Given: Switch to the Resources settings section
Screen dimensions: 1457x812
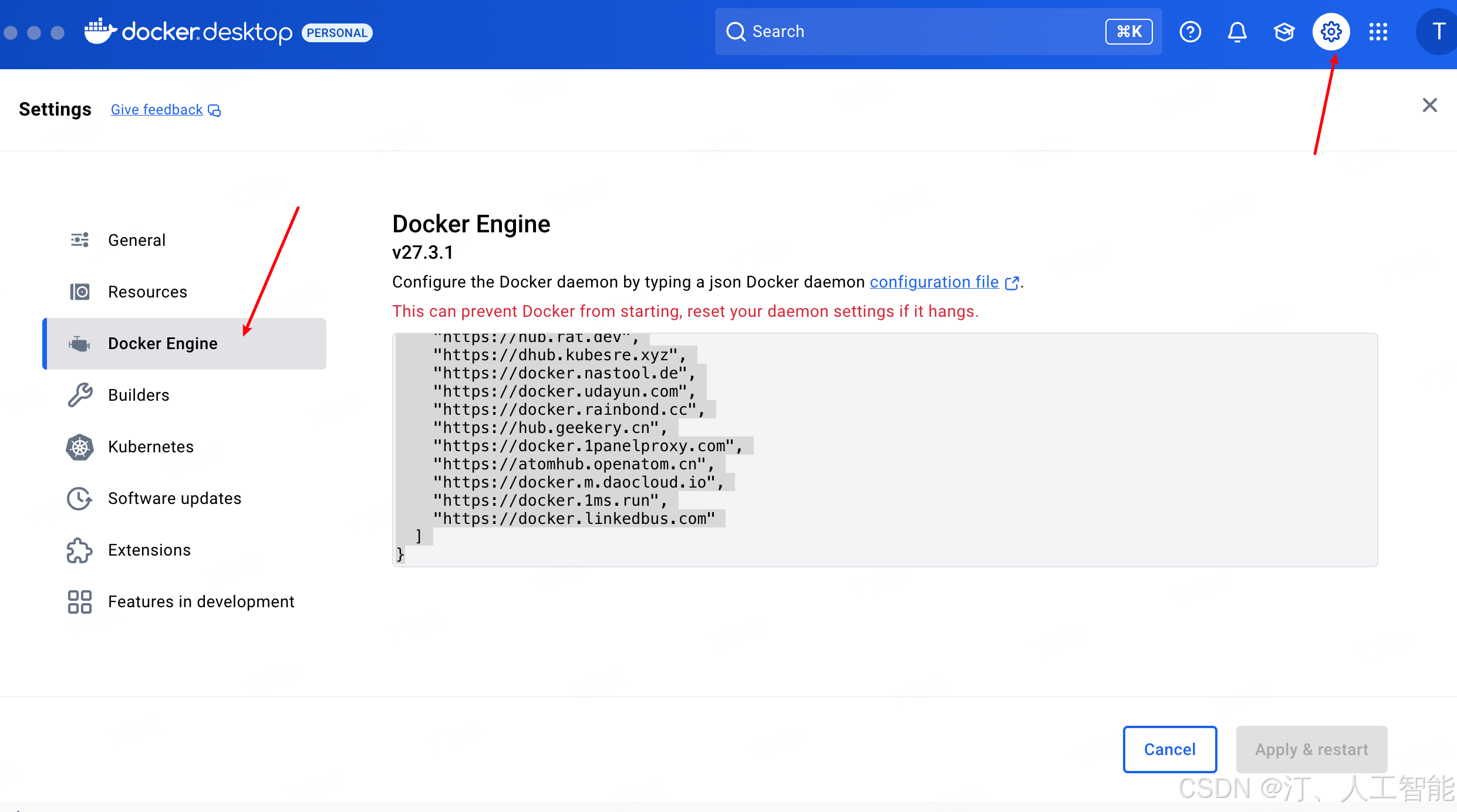Looking at the screenshot, I should coord(147,292).
